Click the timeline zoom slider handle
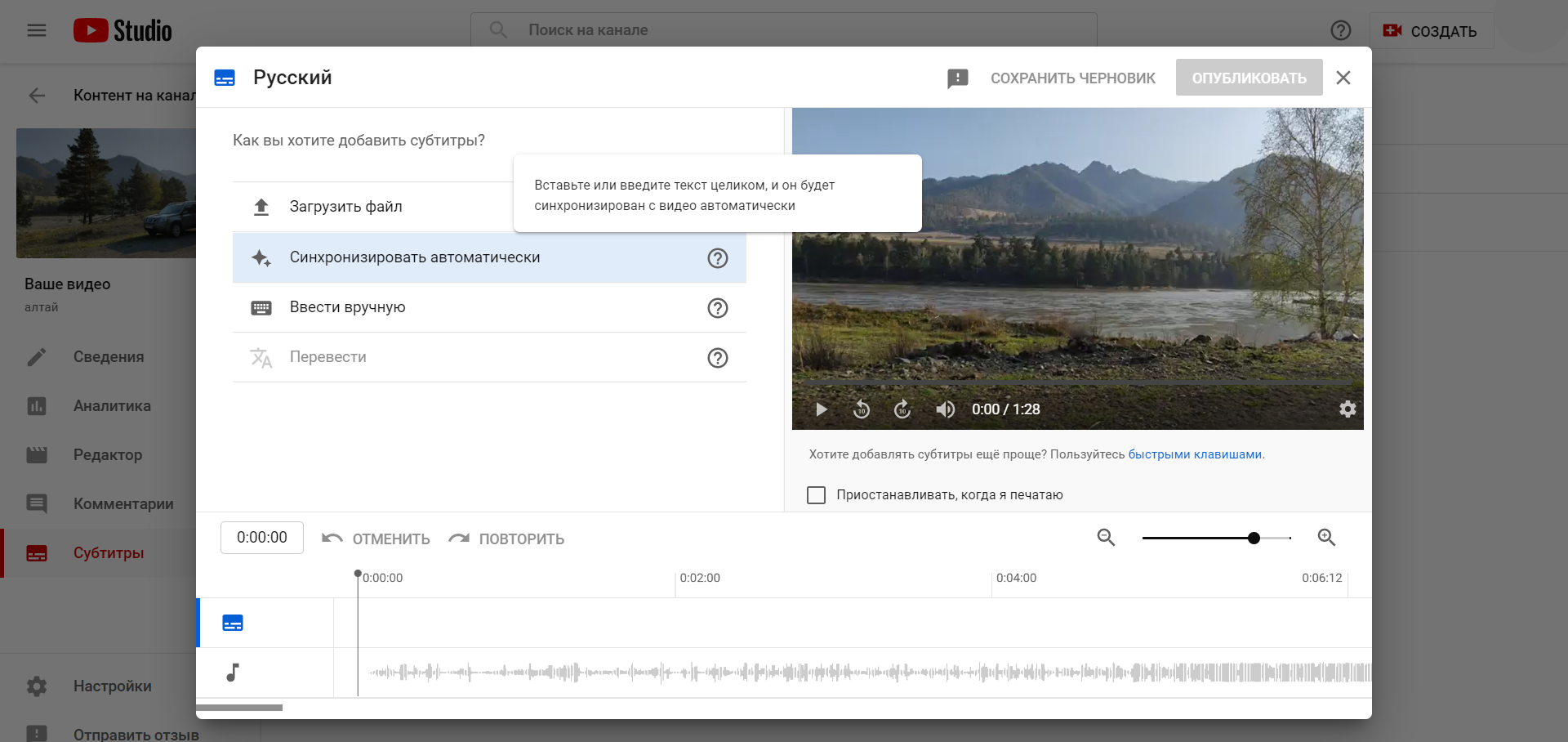Screen dimensions: 1568x742 1254,538
